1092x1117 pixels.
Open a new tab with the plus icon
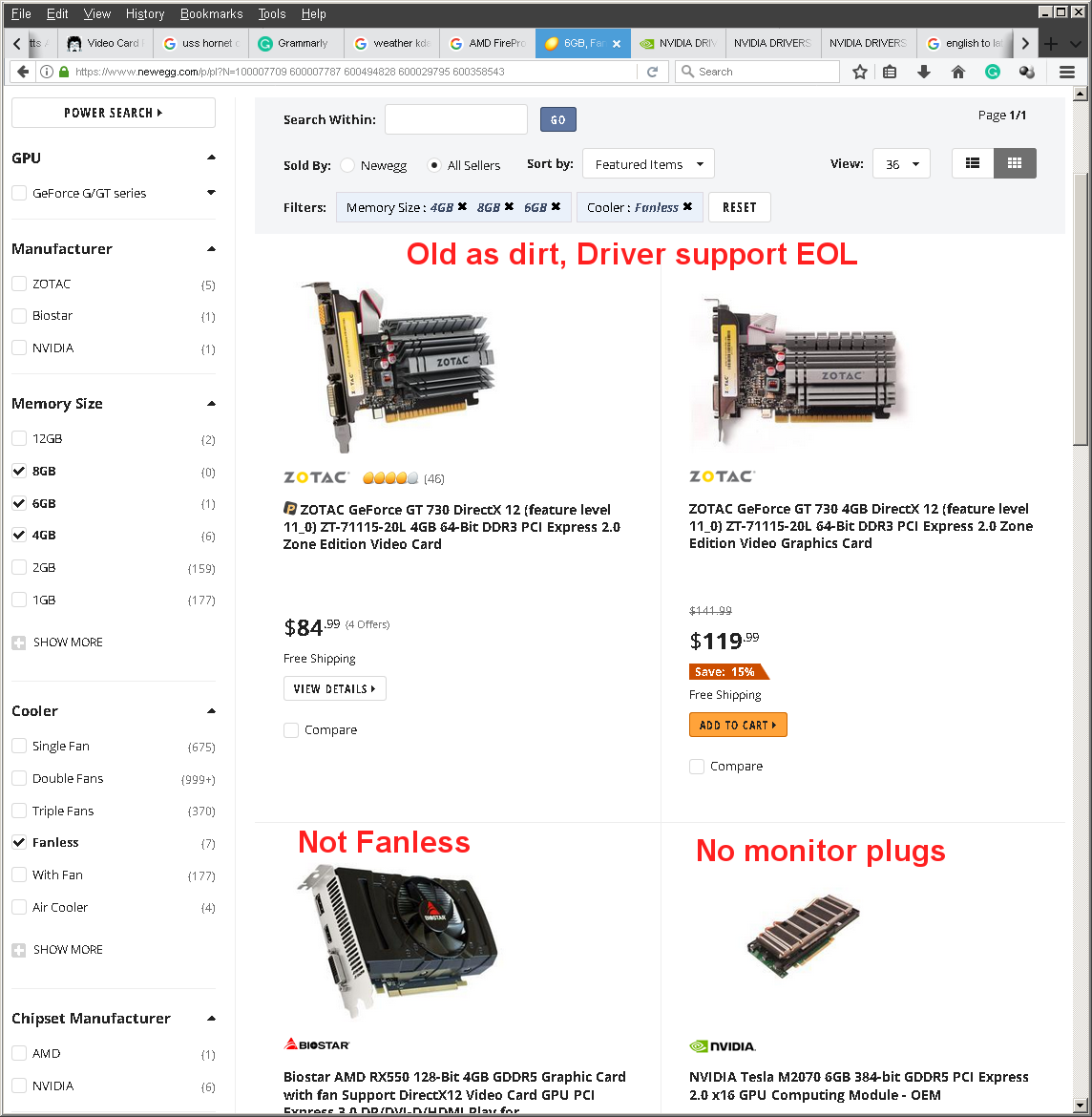1051,44
